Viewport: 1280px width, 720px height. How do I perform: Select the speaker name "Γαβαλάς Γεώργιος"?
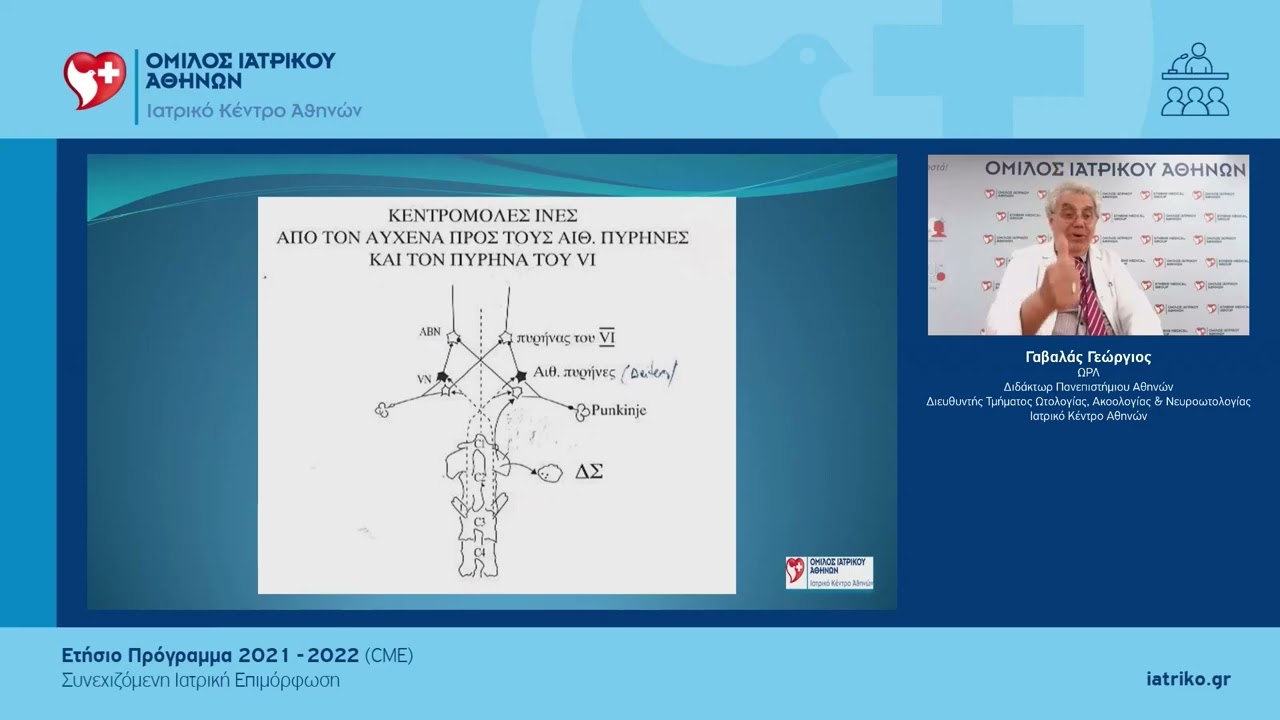pyautogui.click(x=1088, y=357)
